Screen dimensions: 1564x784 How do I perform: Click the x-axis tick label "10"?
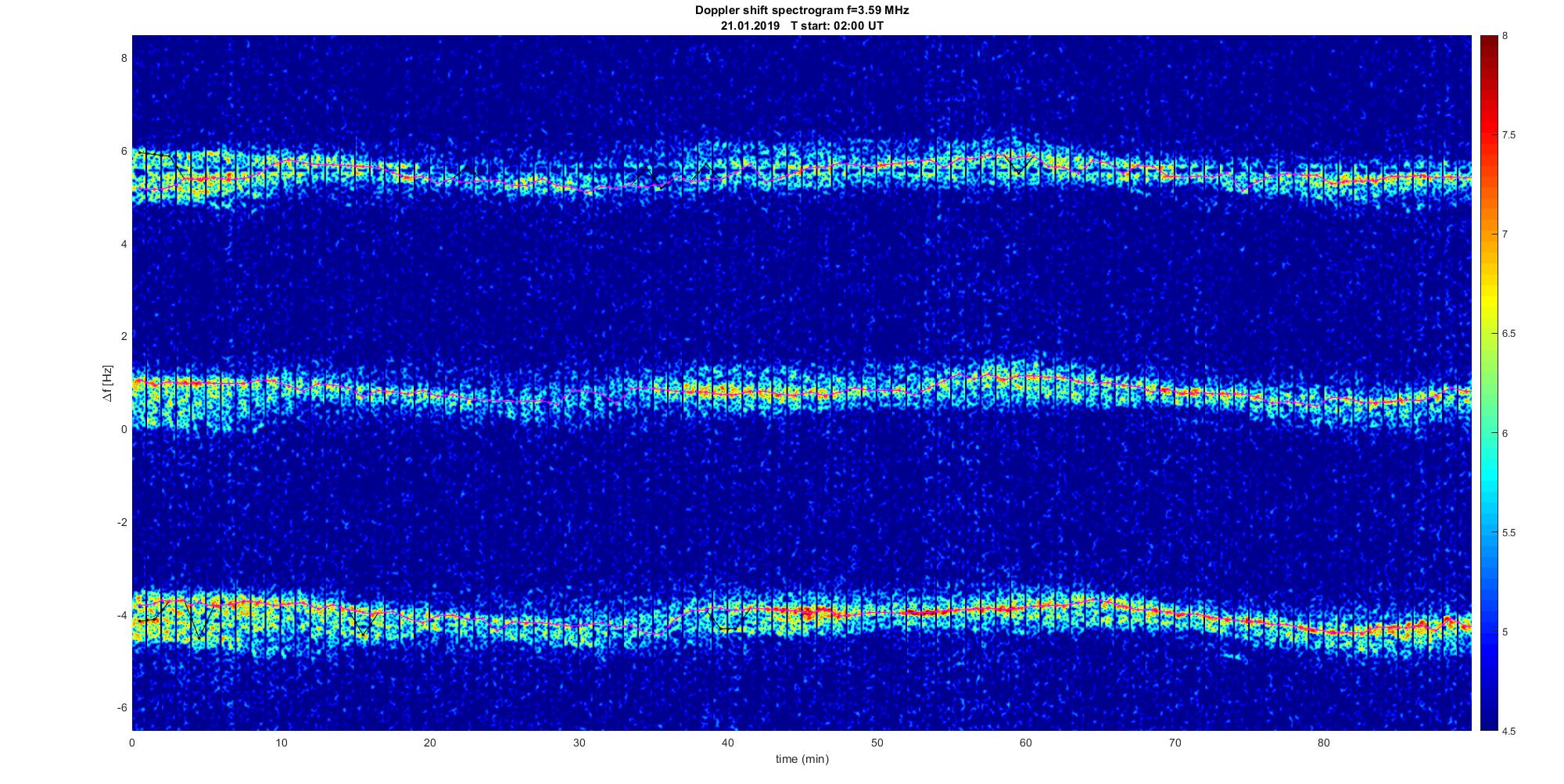coord(282,743)
